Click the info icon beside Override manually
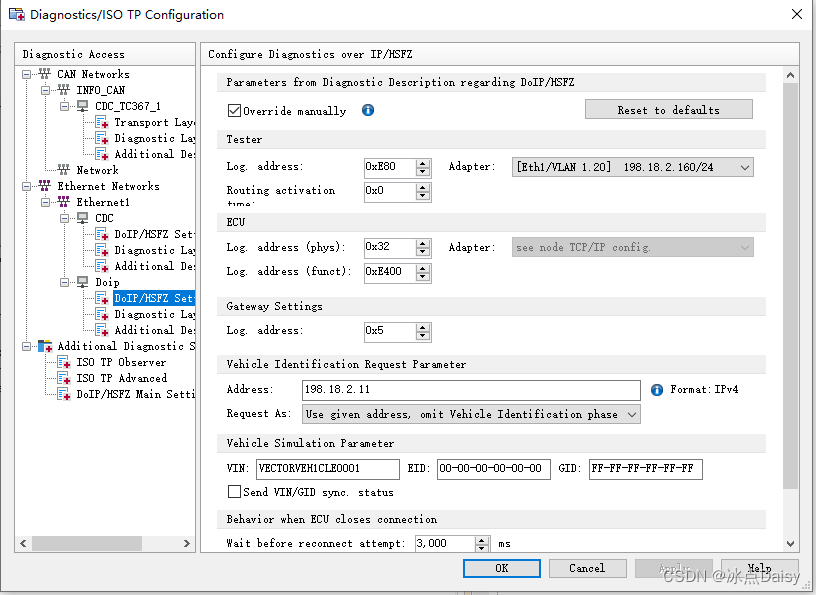The height and width of the screenshot is (595, 816). click(x=367, y=111)
